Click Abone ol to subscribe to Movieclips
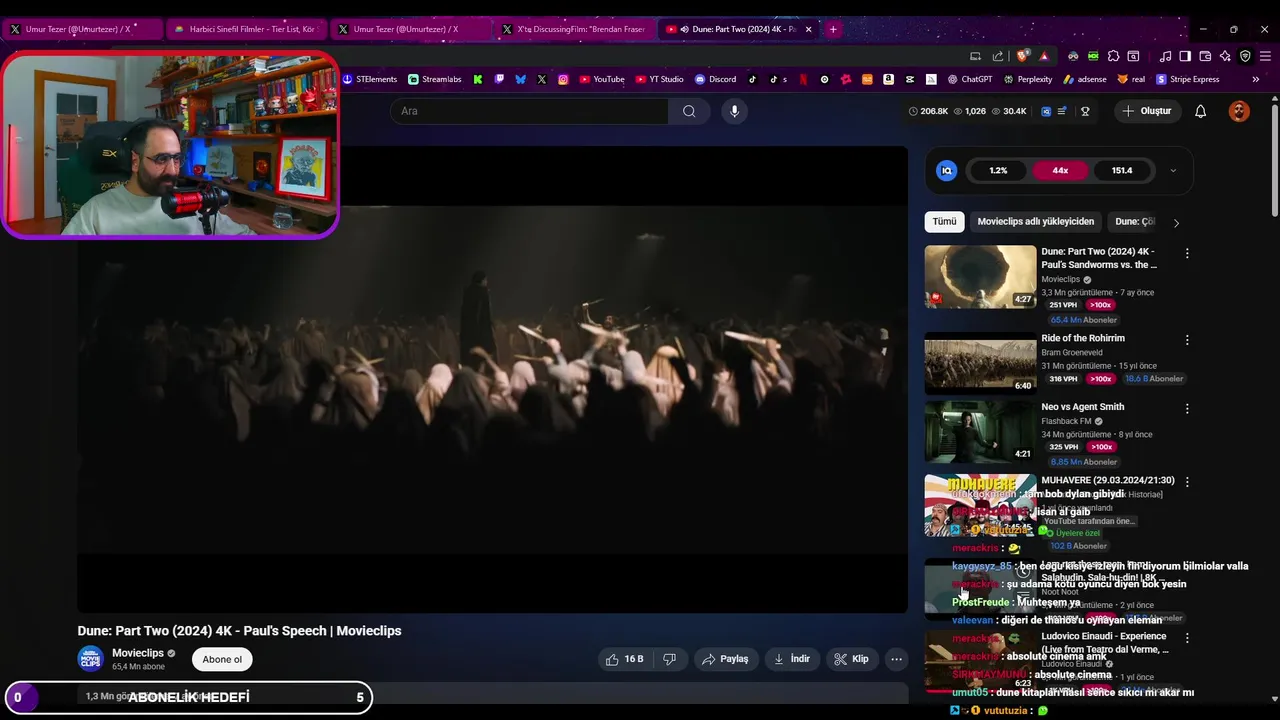The width and height of the screenshot is (1280, 720). (222, 659)
